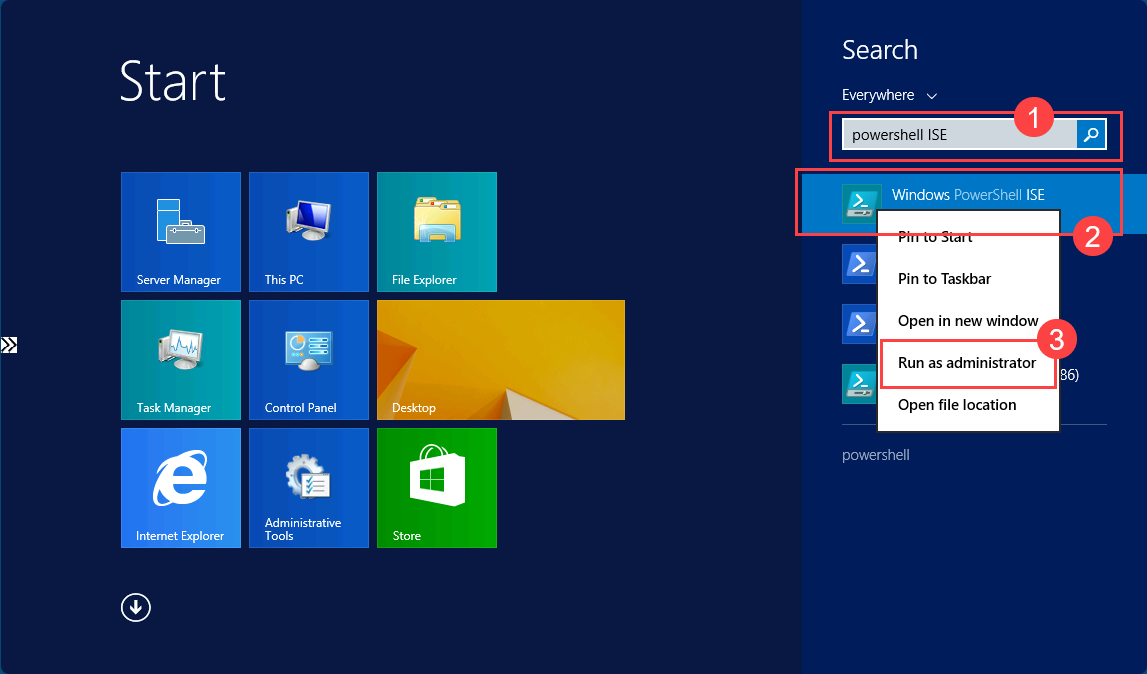Launch Task Manager from the Start screen
1147x674 pixels.
click(180, 360)
